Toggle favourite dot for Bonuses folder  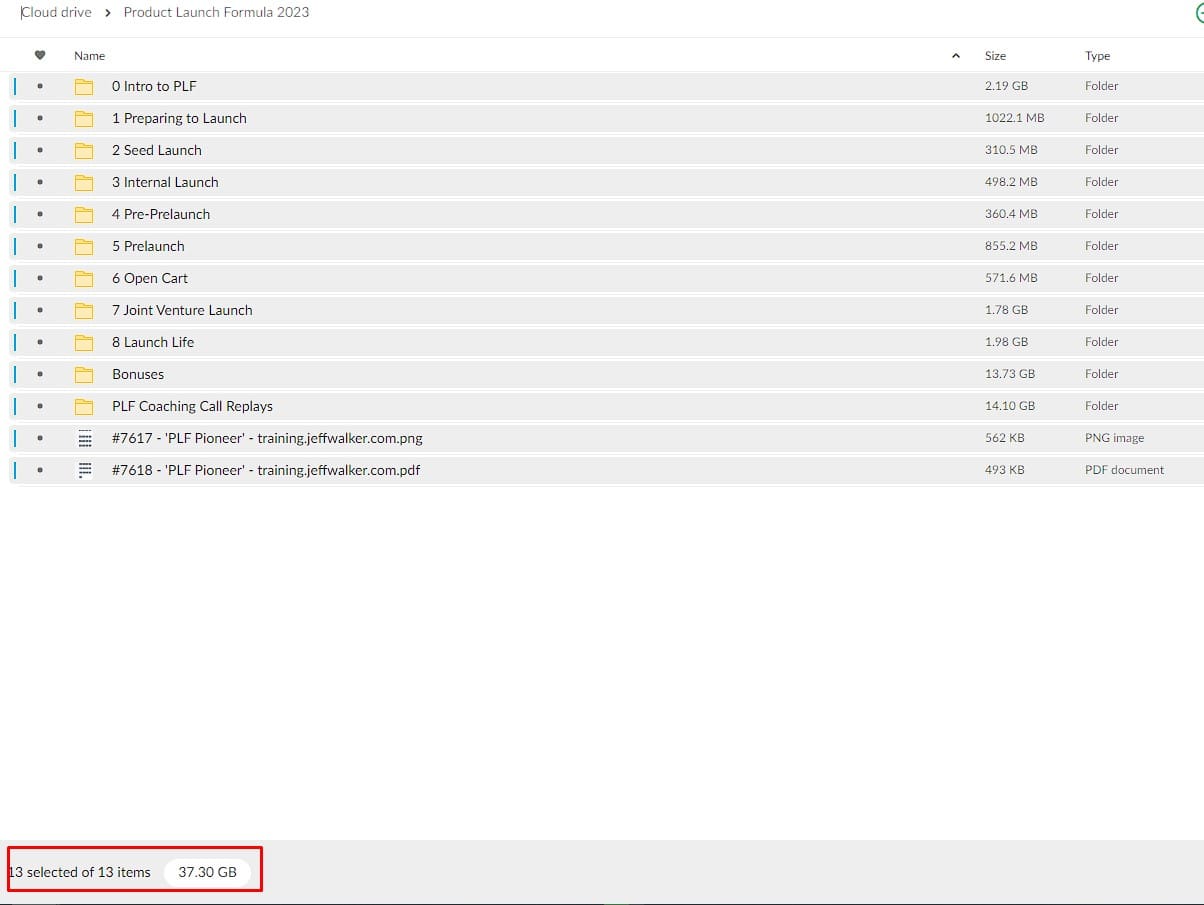tap(40, 374)
